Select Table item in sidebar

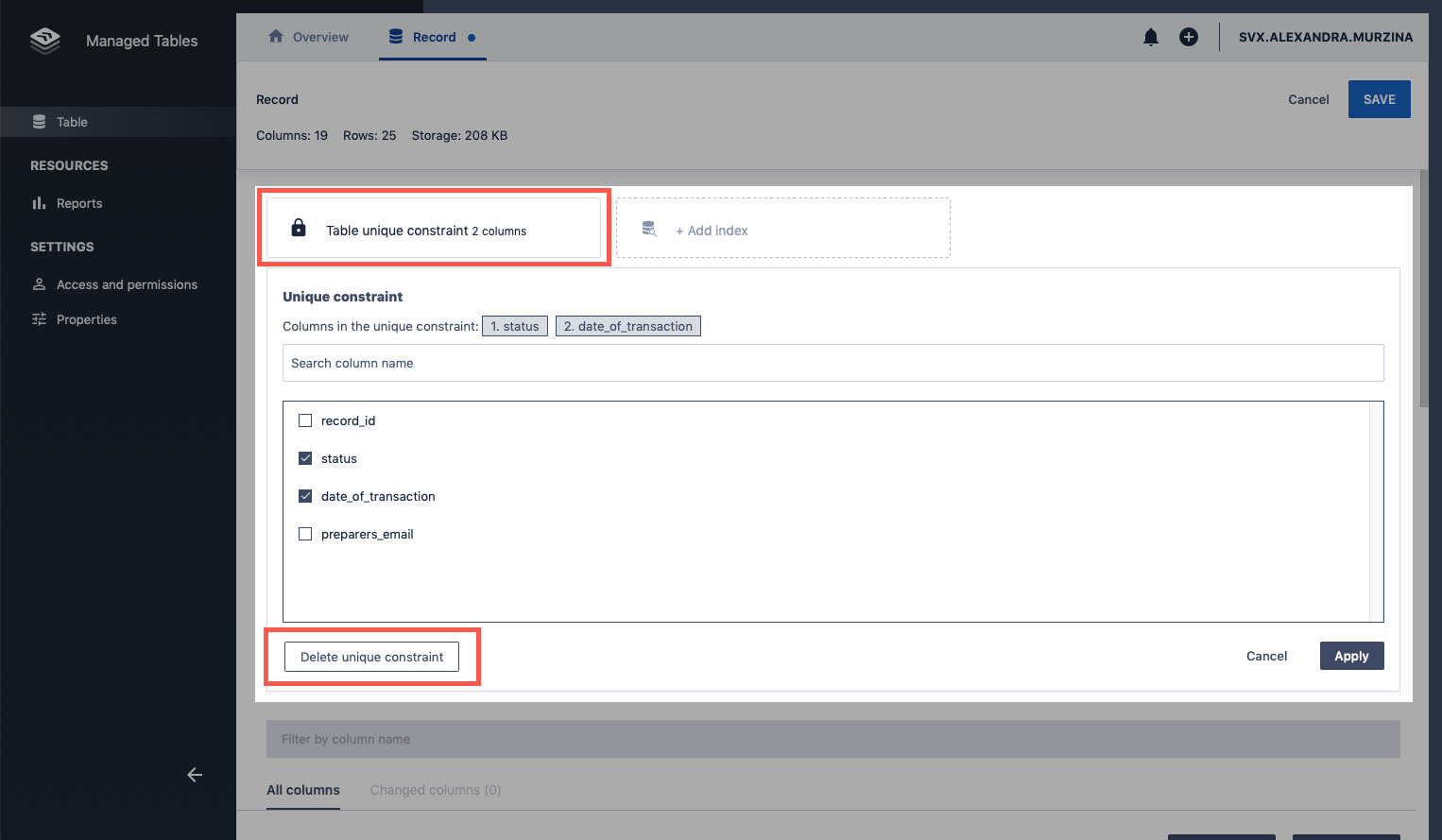tap(72, 122)
